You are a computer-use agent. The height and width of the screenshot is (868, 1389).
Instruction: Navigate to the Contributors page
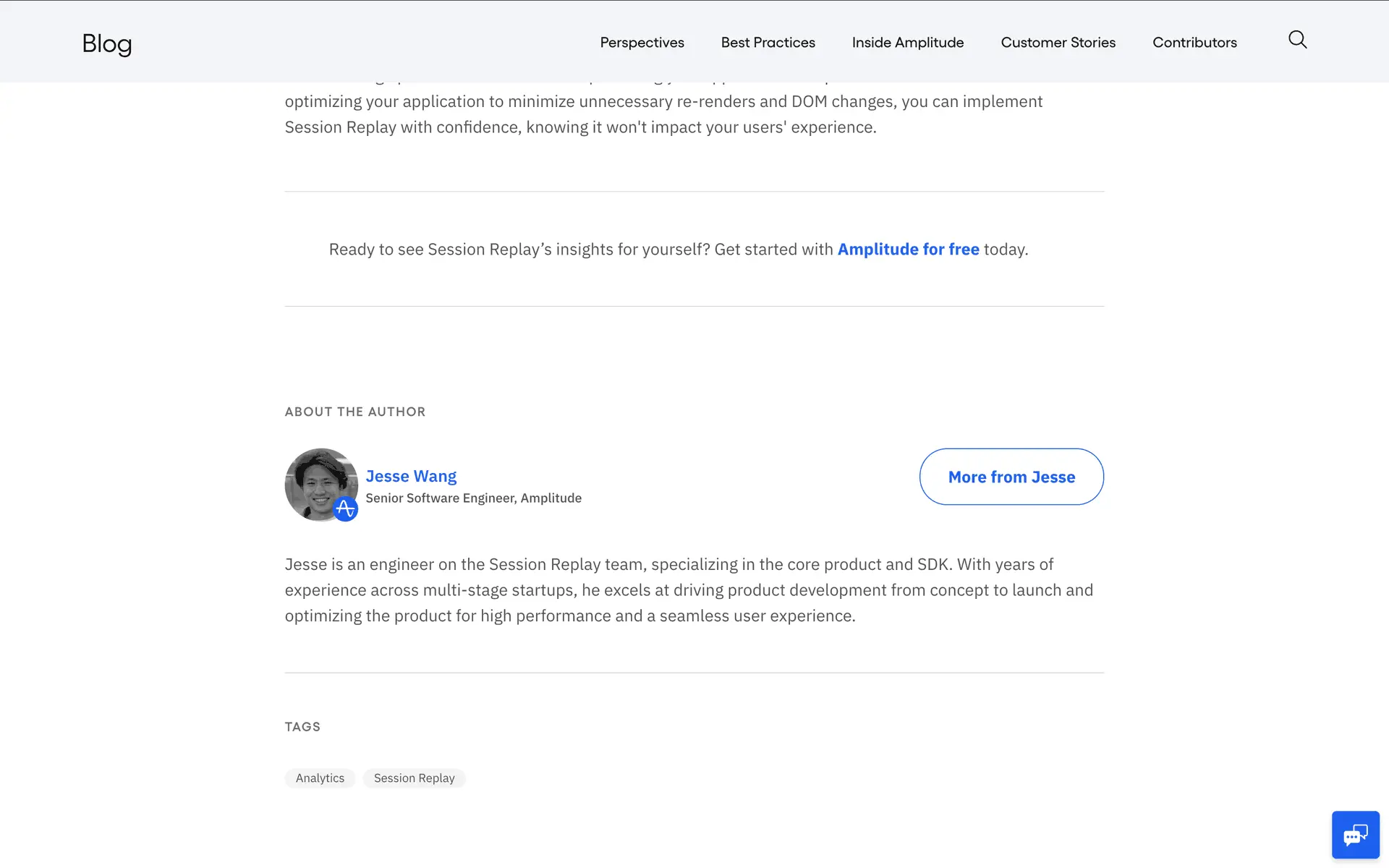coord(1194,43)
